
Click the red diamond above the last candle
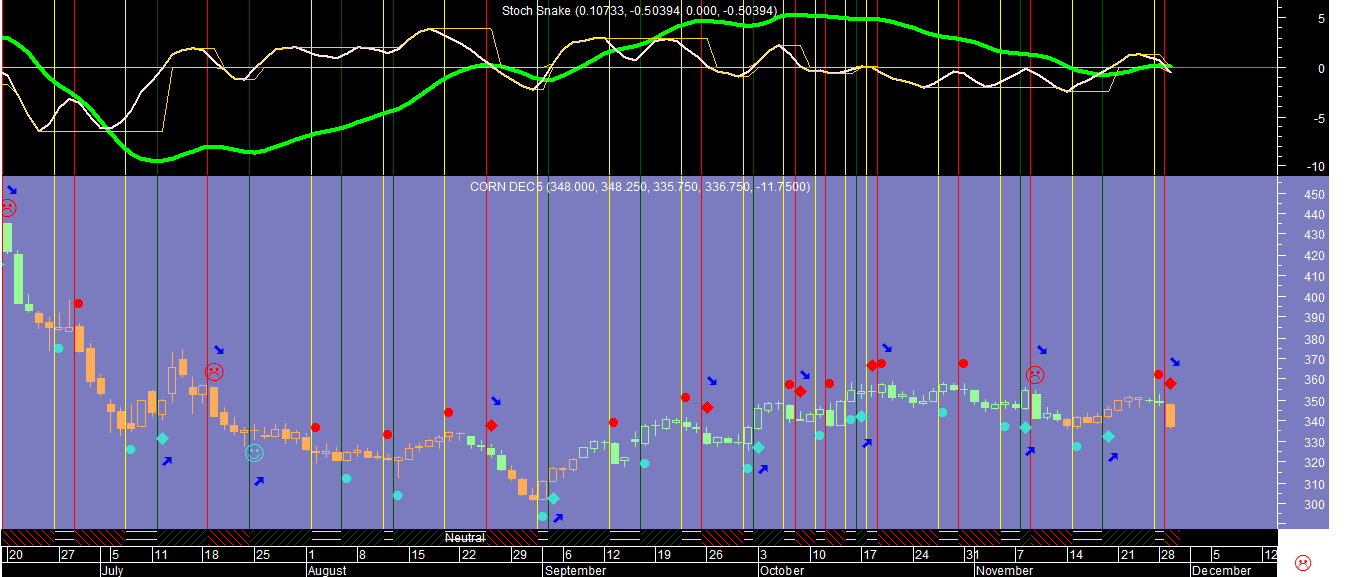pos(1170,384)
